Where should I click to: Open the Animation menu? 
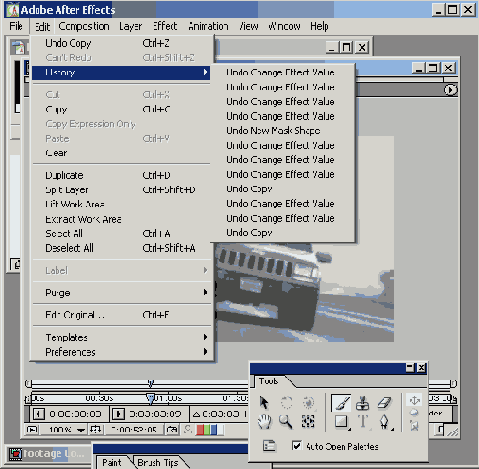208,26
